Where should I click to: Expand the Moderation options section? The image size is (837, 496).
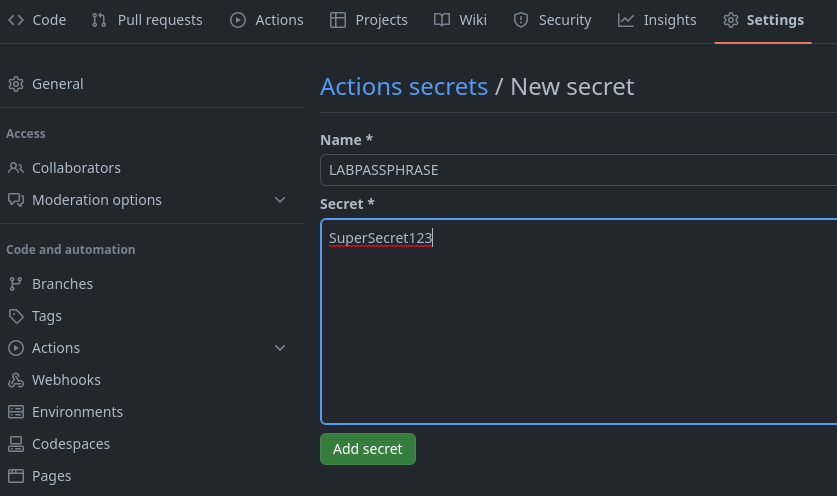tap(280, 200)
